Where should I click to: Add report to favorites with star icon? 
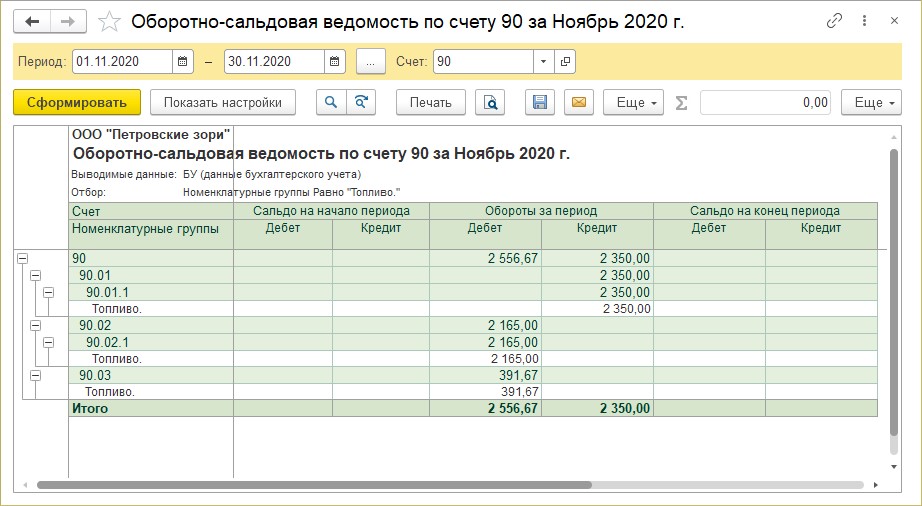tap(109, 22)
